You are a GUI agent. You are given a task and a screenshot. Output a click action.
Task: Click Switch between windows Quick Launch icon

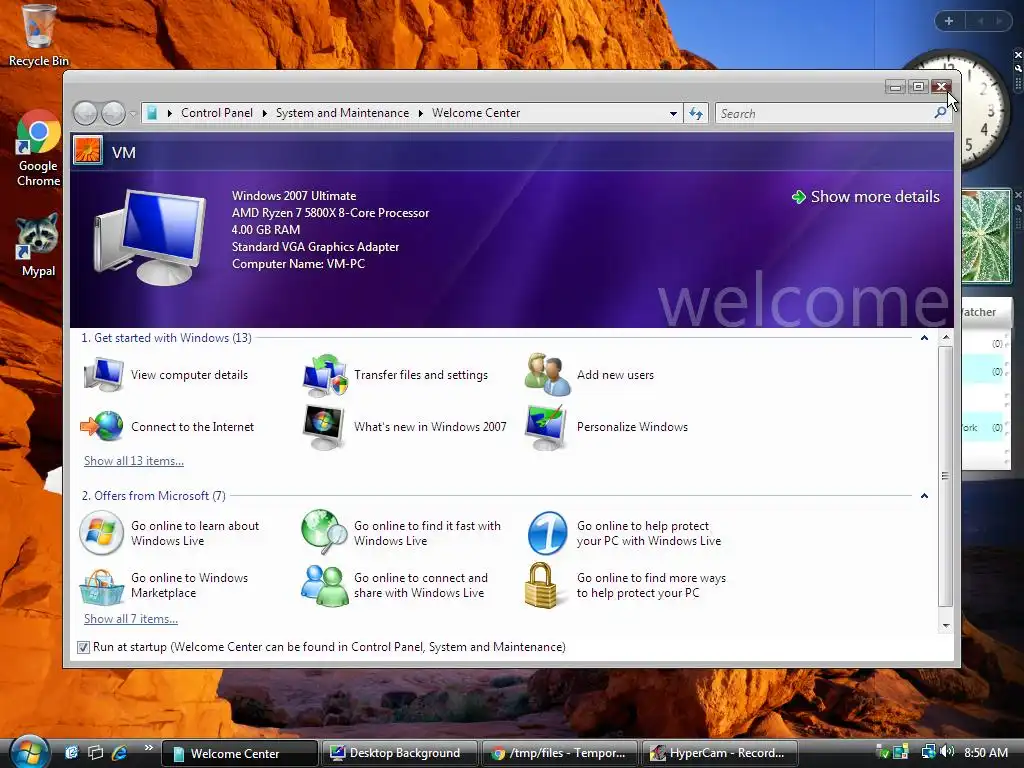(x=95, y=752)
